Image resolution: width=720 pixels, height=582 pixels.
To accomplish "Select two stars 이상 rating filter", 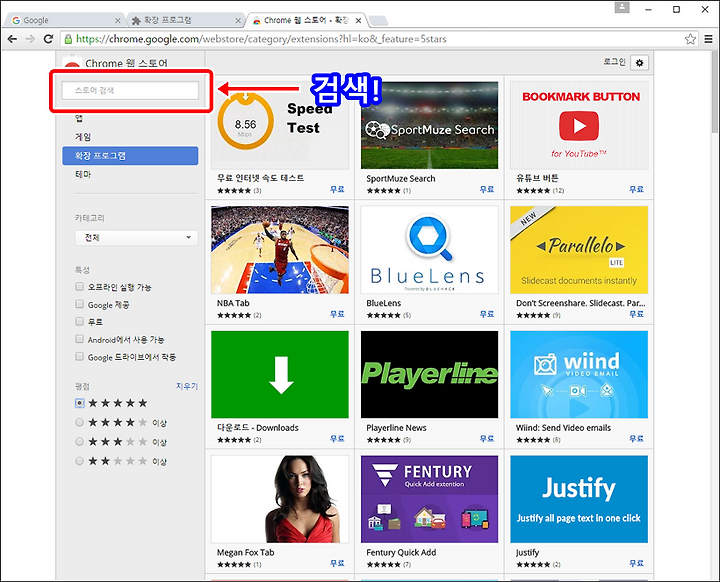I will click(x=79, y=461).
